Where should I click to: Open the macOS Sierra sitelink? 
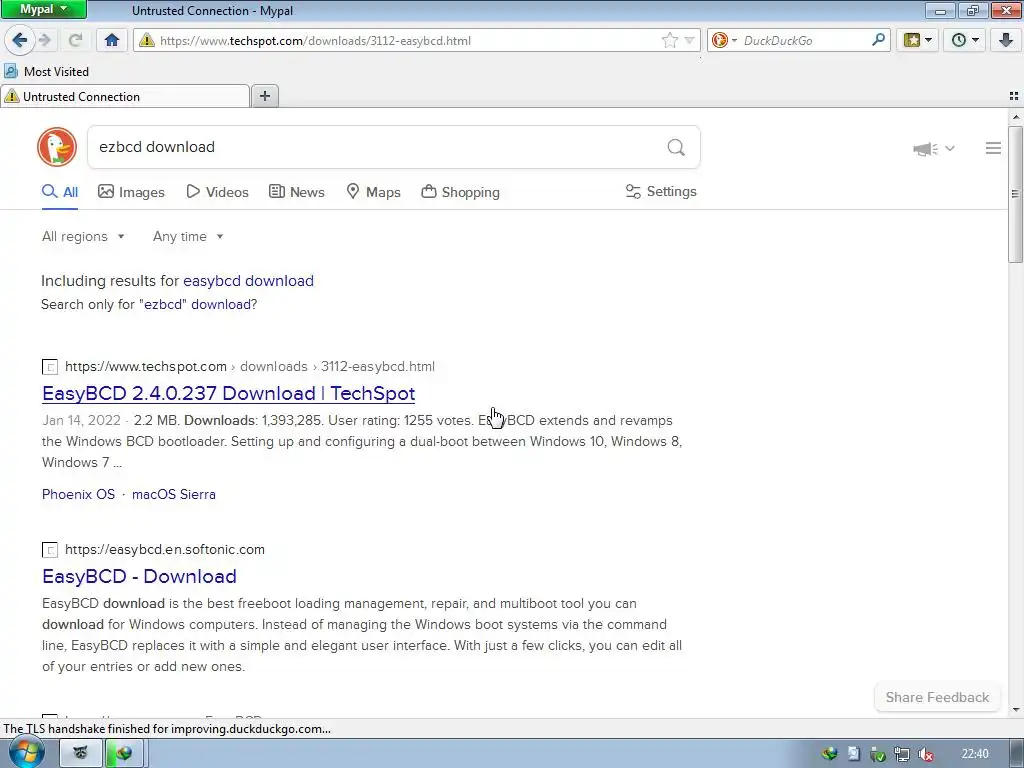point(174,494)
